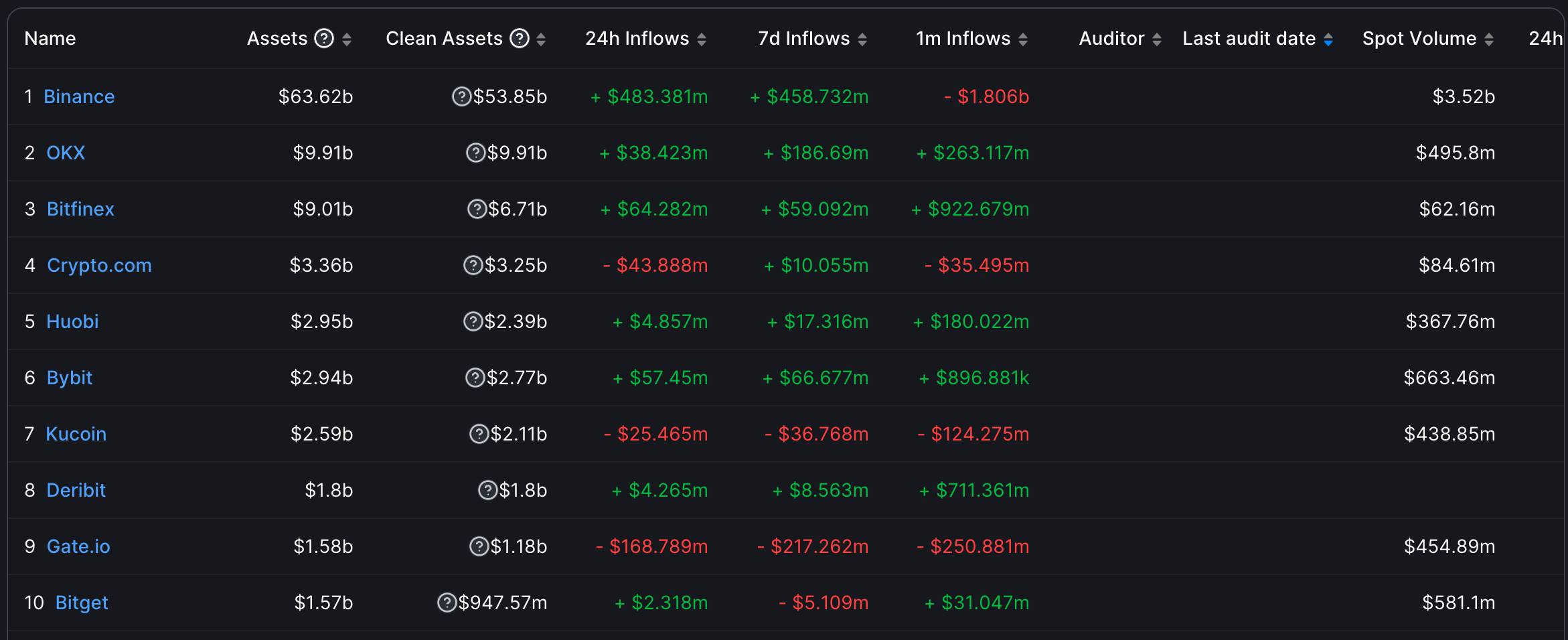Click the 7d Inflows column header label
Screen dimensions: 1568x640
tap(804, 38)
